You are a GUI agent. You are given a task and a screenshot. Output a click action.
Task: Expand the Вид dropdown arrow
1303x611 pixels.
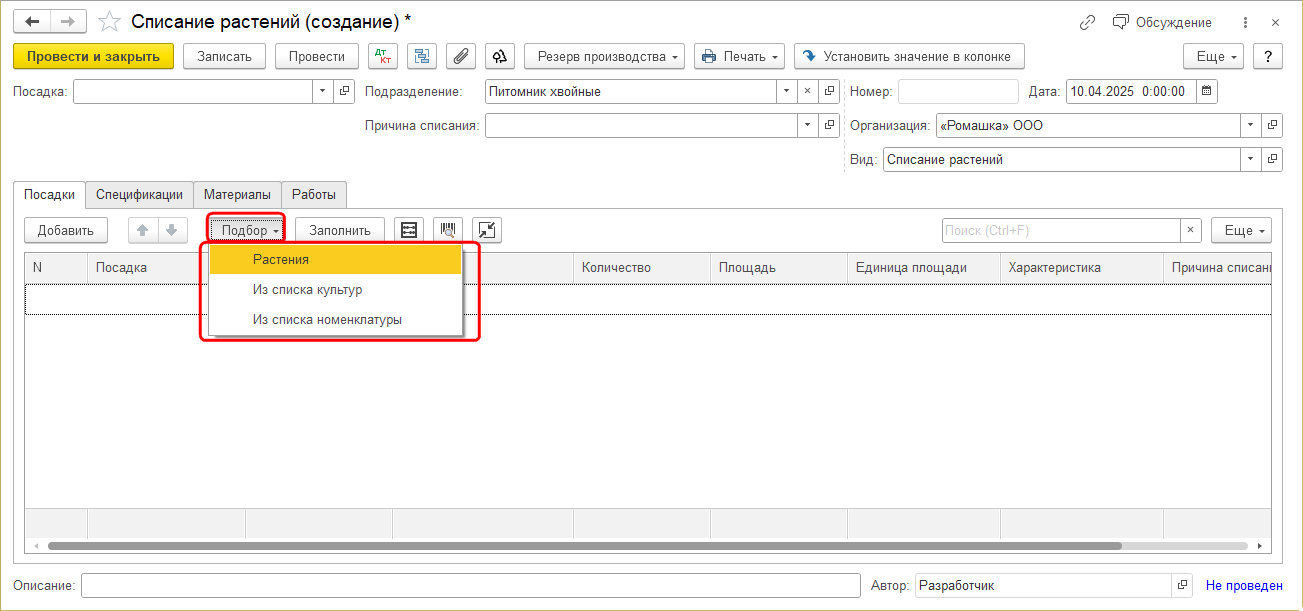click(x=1250, y=159)
